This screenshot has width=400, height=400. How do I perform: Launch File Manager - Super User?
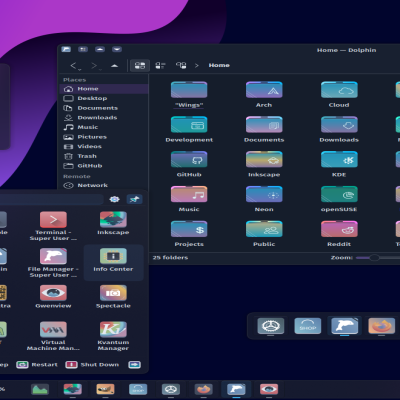click(53, 263)
